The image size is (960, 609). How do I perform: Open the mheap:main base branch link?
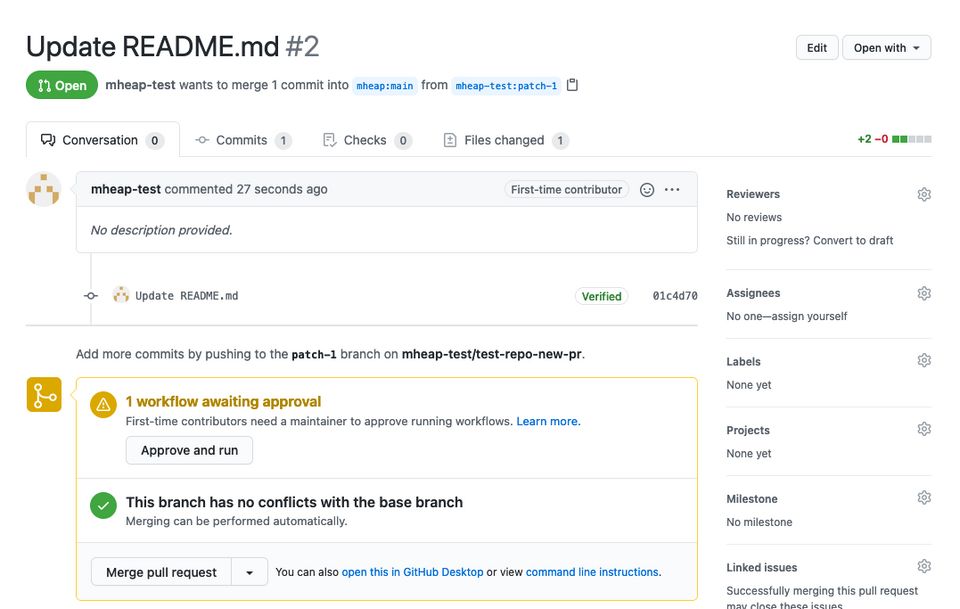pos(384,86)
